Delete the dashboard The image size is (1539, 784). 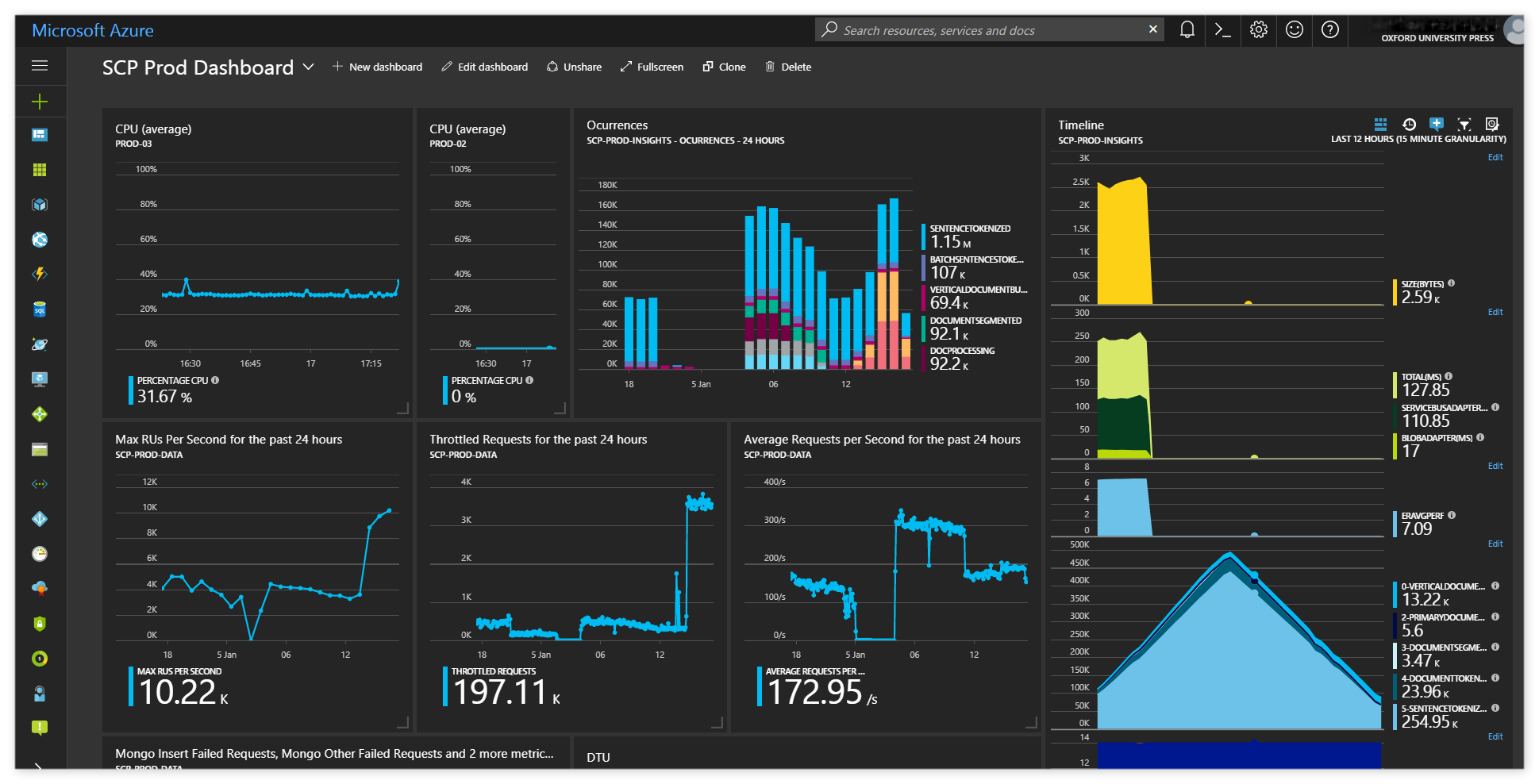point(787,67)
